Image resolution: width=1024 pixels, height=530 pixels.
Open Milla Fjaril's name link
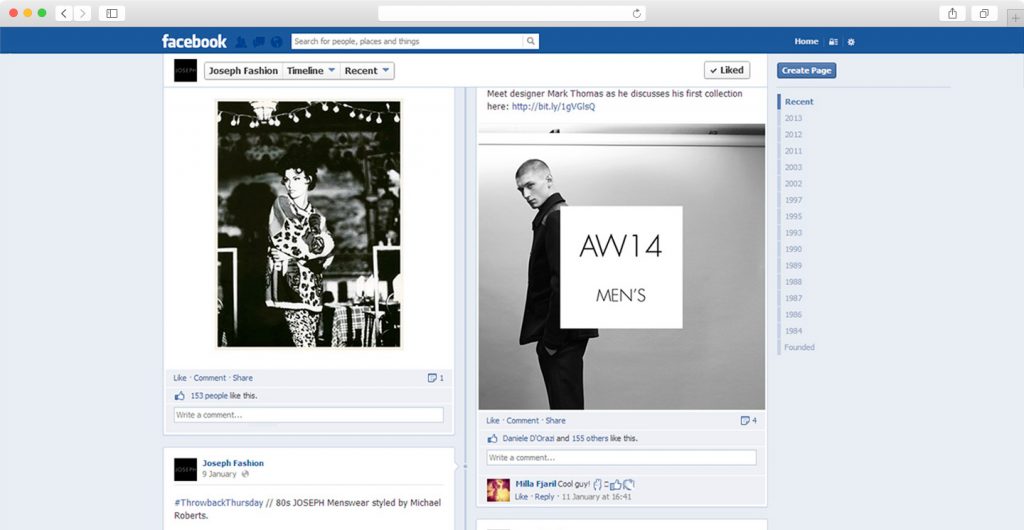point(536,484)
